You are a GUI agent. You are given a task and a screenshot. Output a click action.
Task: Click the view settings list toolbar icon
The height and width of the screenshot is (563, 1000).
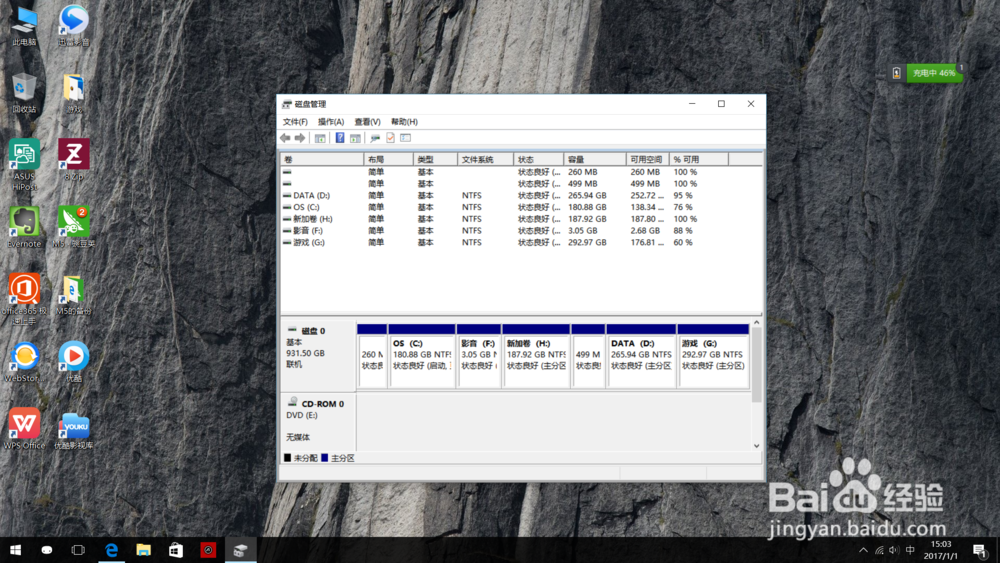click(x=406, y=138)
